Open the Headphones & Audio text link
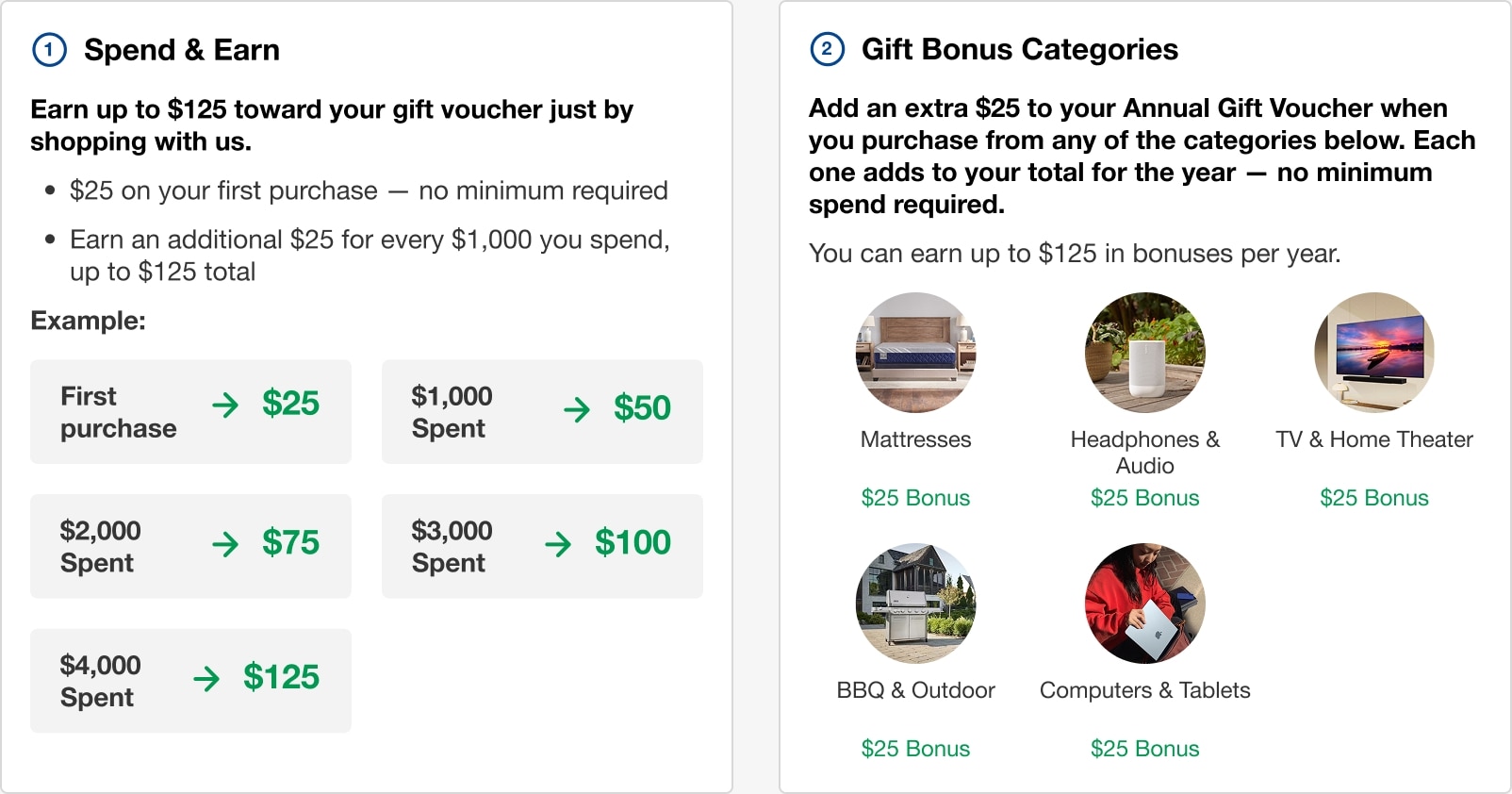The width and height of the screenshot is (1512, 794). [1144, 453]
